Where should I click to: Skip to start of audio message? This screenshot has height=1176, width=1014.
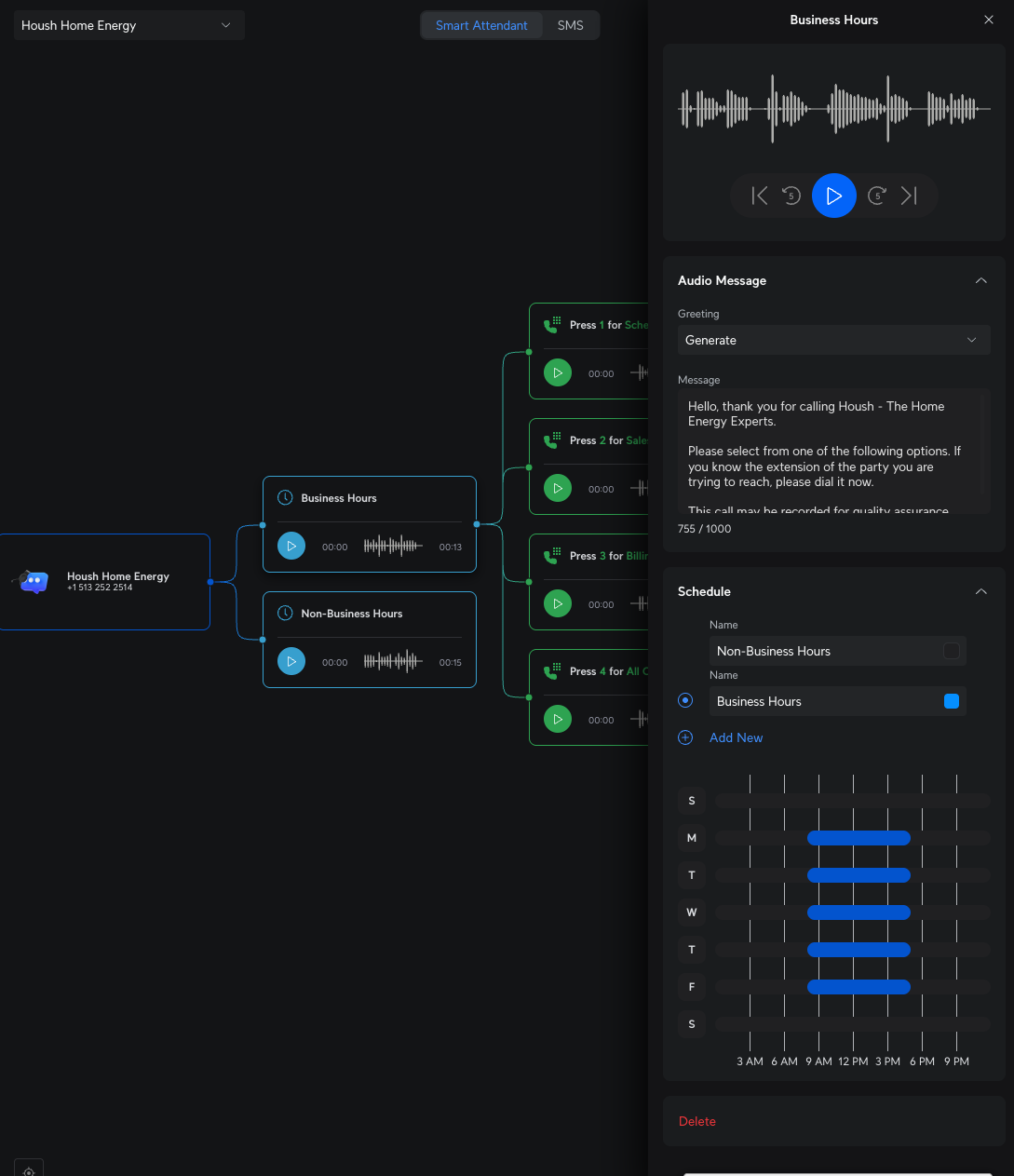(760, 196)
